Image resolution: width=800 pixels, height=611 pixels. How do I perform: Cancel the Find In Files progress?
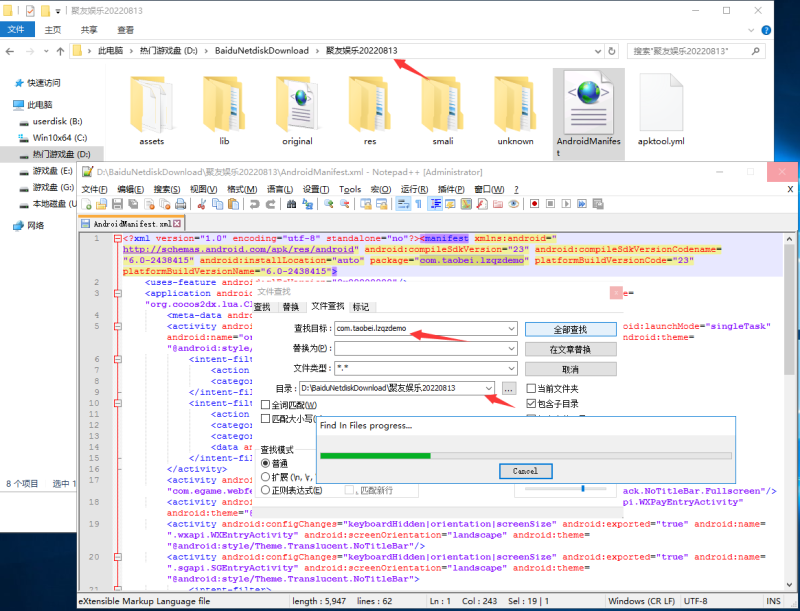click(x=525, y=471)
